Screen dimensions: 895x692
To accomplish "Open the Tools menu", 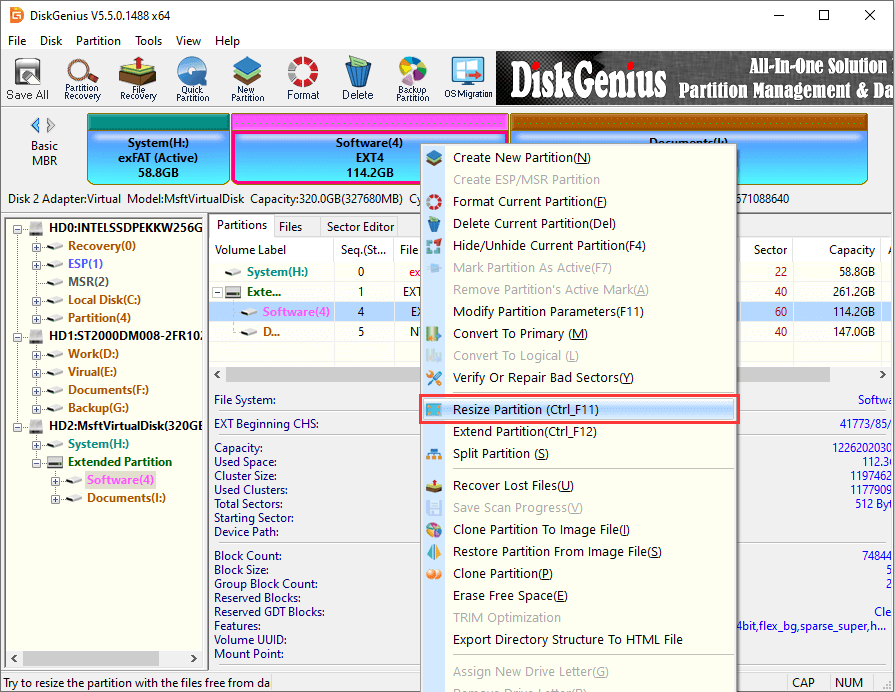I will (x=148, y=41).
